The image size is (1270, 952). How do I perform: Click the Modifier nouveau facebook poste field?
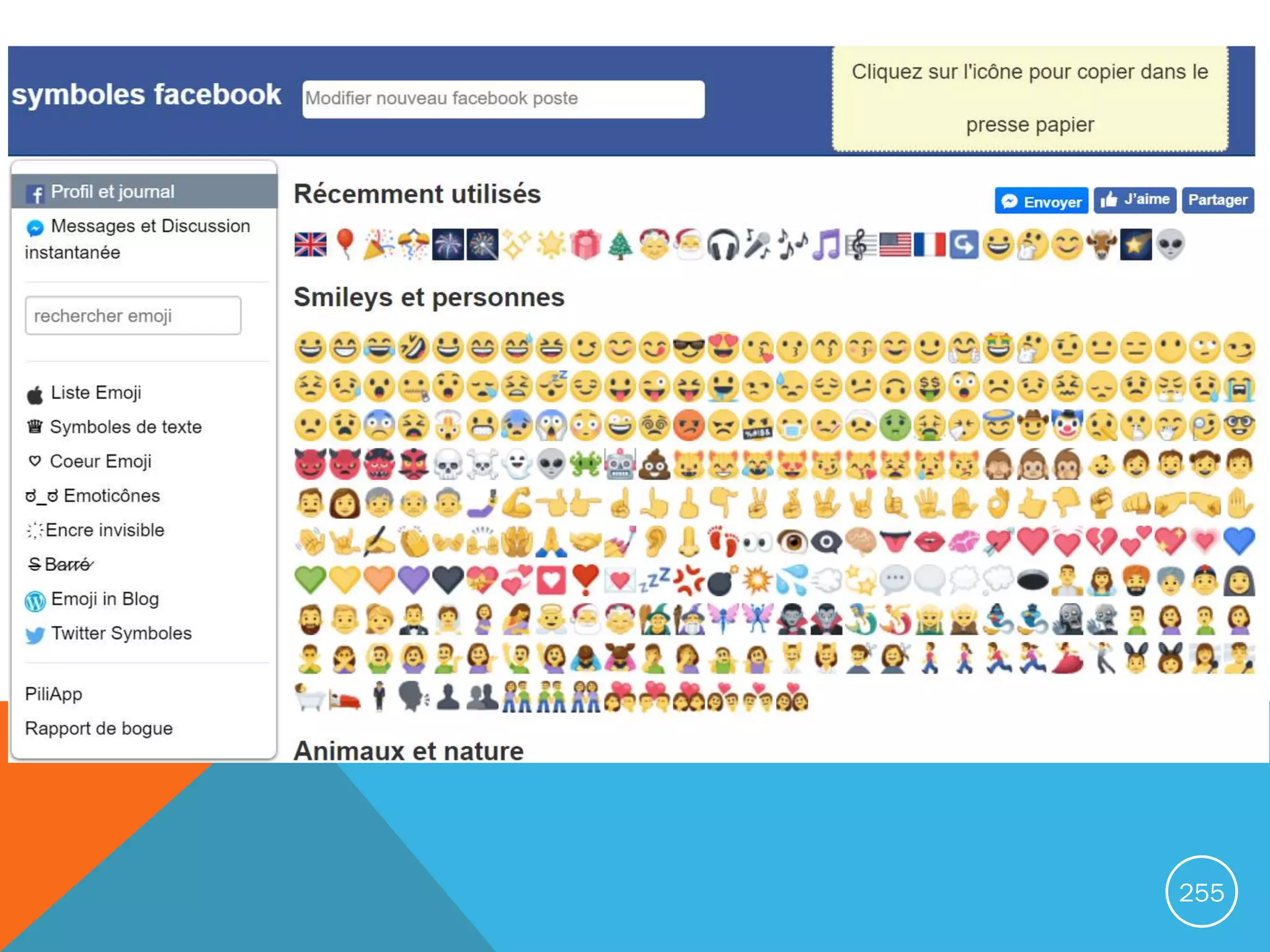503,99
